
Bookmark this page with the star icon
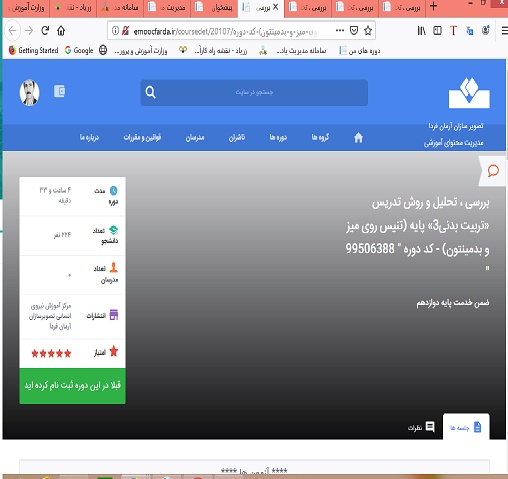368,31
